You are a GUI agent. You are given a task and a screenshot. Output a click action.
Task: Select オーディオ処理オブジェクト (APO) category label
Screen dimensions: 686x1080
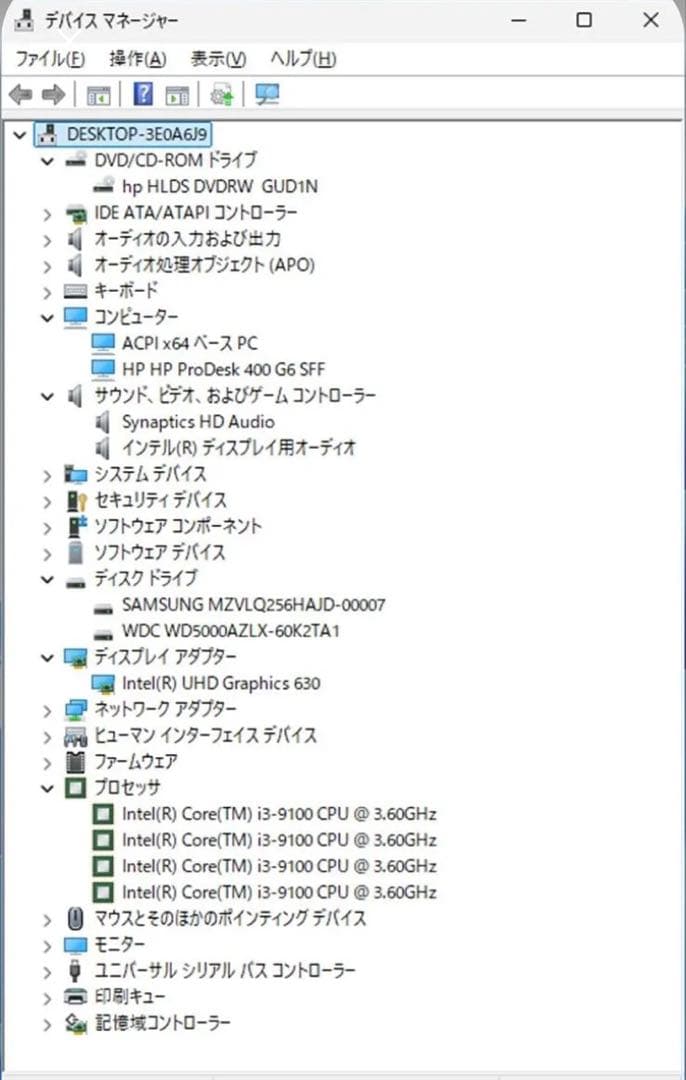click(x=204, y=265)
